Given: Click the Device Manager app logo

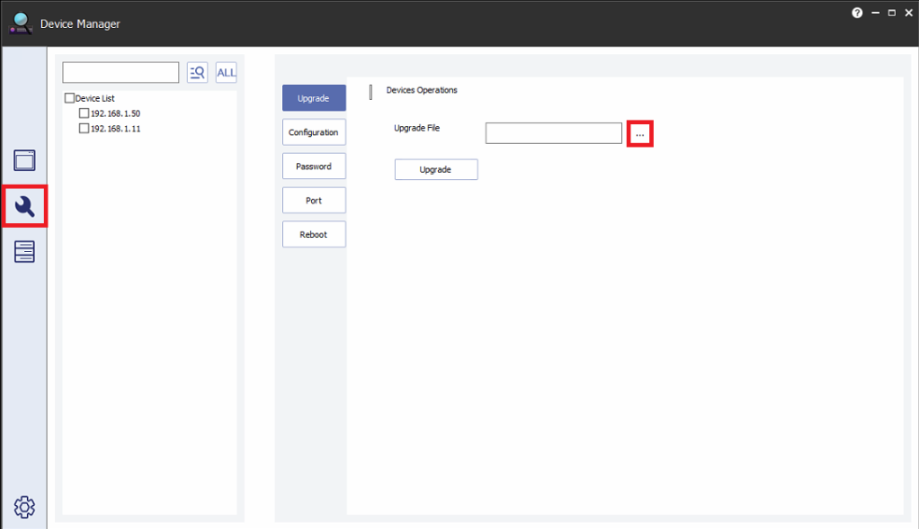Looking at the screenshot, I should tap(20, 23).
